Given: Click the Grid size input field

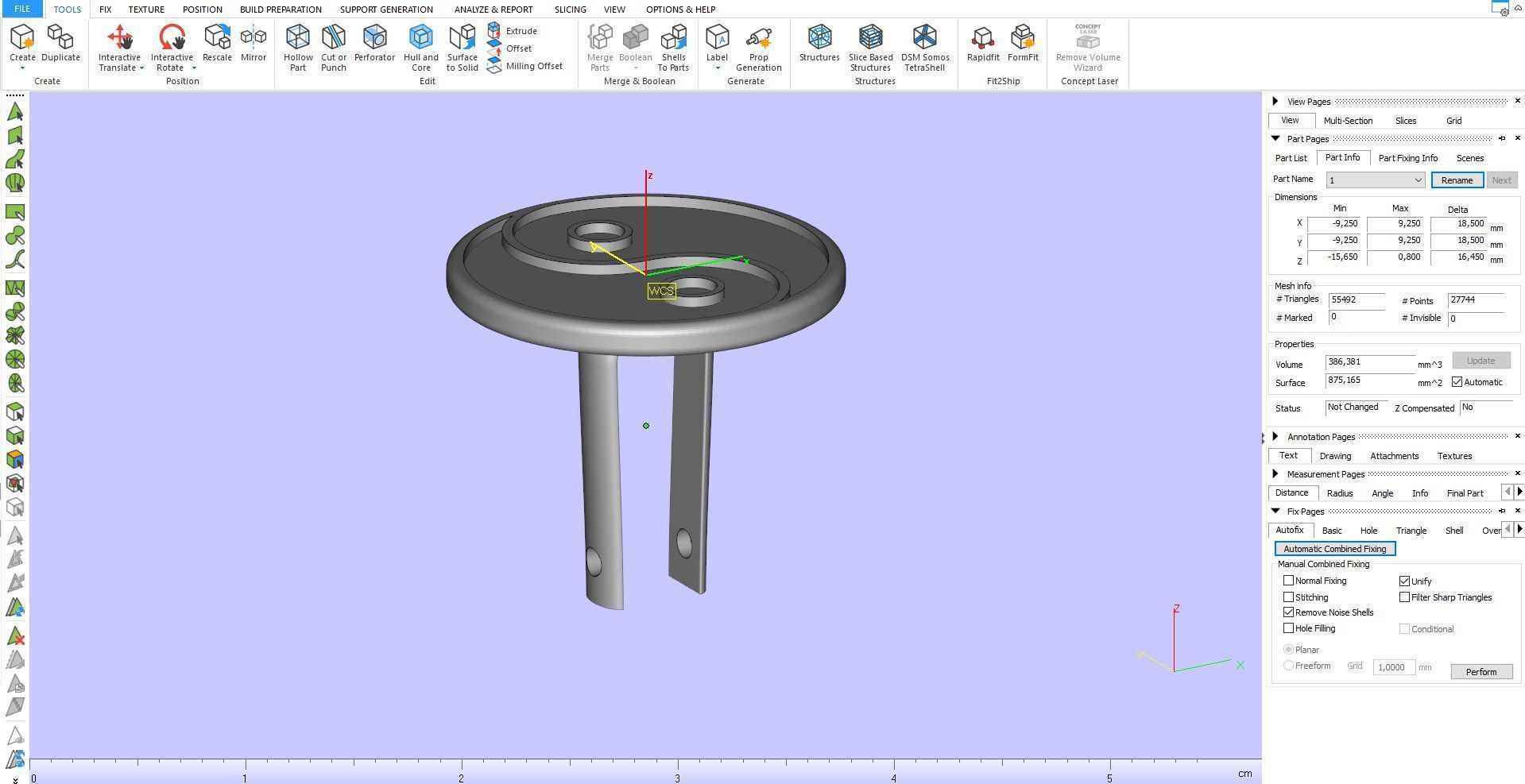Looking at the screenshot, I should (x=1393, y=667).
